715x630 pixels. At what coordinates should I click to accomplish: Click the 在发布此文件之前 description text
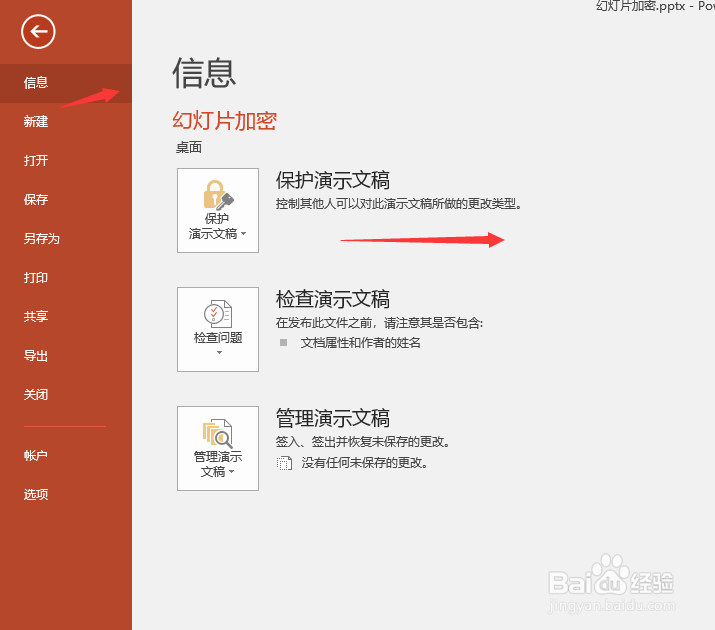(379, 323)
